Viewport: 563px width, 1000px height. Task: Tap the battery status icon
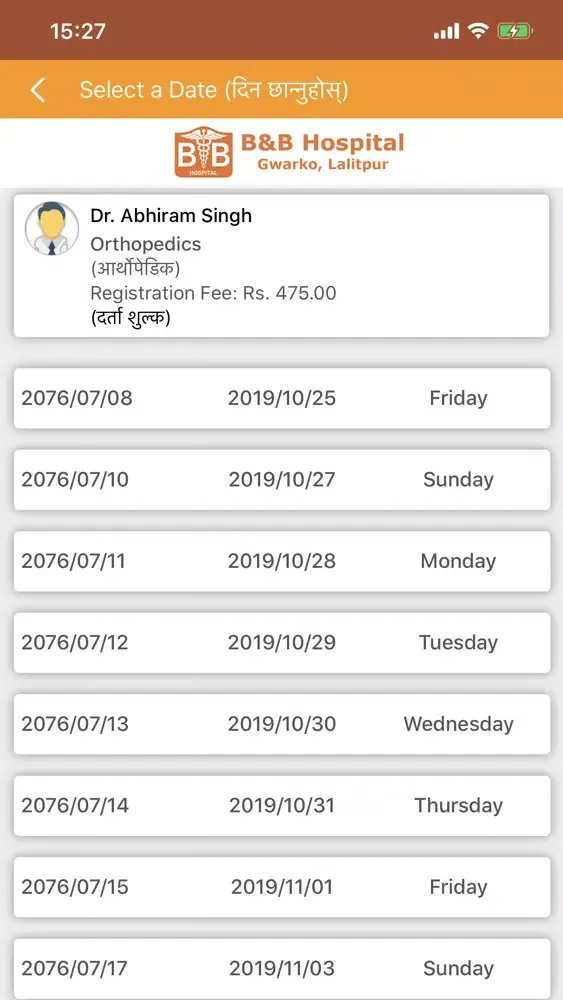pos(515,31)
